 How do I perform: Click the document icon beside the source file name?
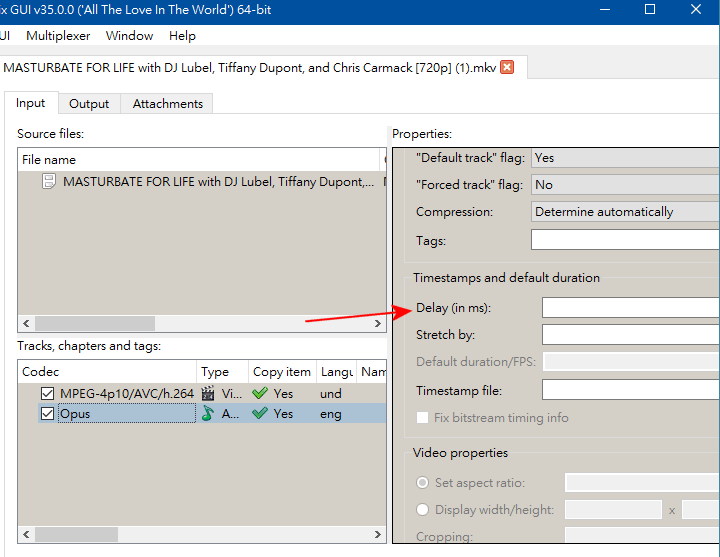tap(48, 182)
